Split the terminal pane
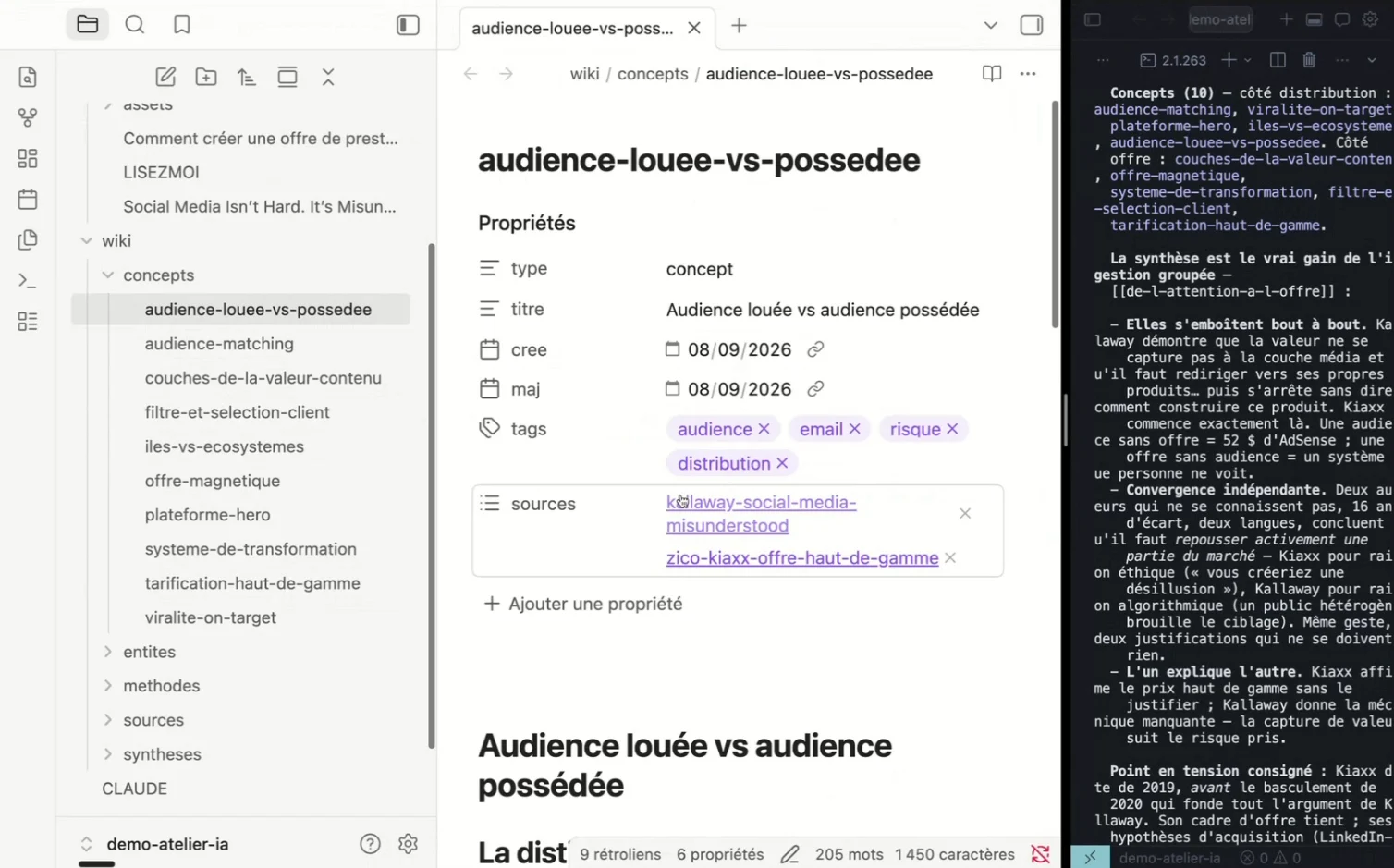The height and width of the screenshot is (868, 1394). click(1278, 60)
